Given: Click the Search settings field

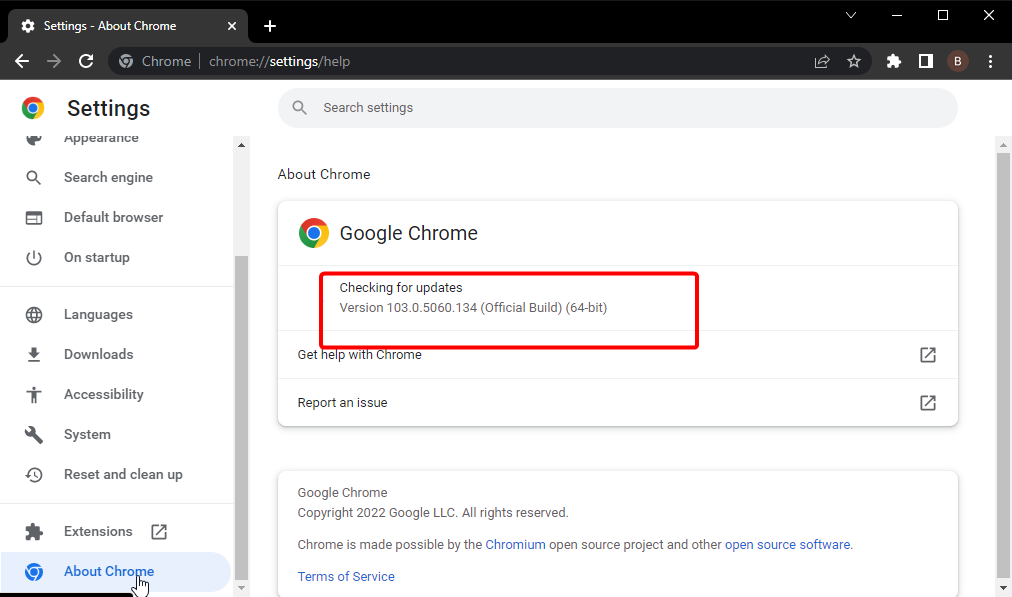Looking at the screenshot, I should (618, 108).
